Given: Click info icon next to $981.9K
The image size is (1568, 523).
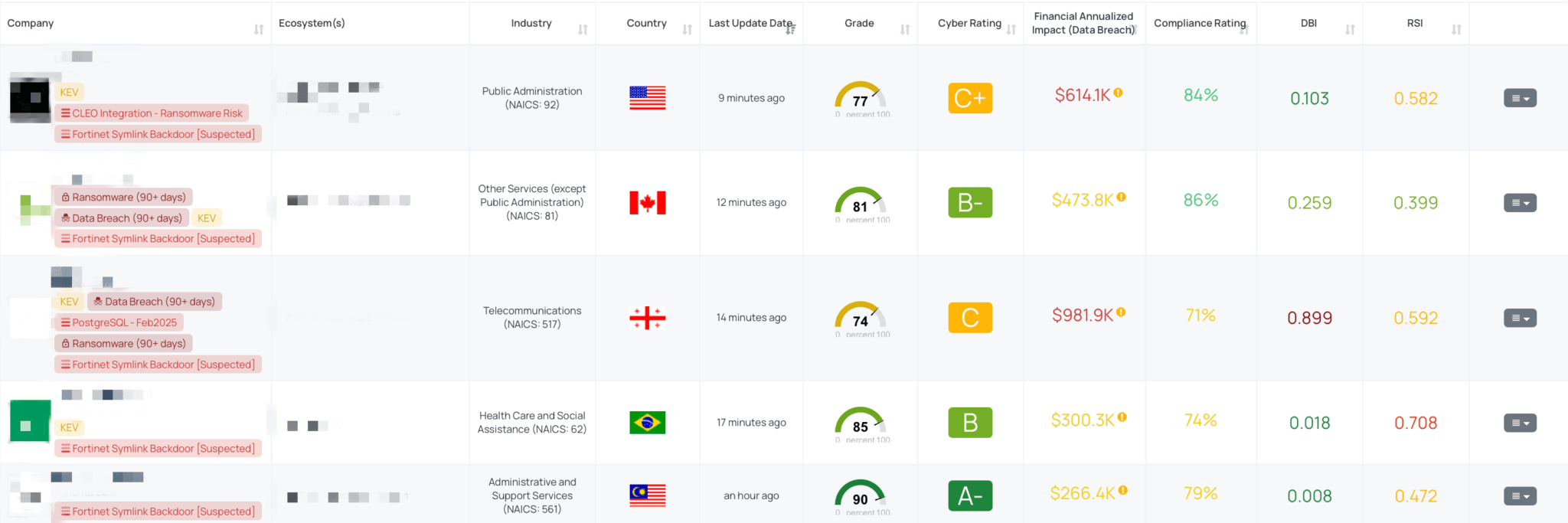Looking at the screenshot, I should pos(1121,312).
